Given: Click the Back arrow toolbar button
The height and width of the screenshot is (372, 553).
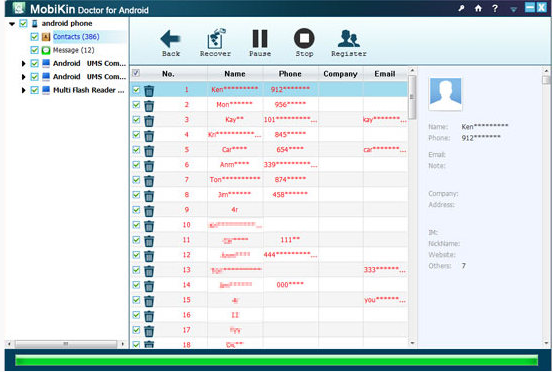Looking at the screenshot, I should [x=171, y=43].
